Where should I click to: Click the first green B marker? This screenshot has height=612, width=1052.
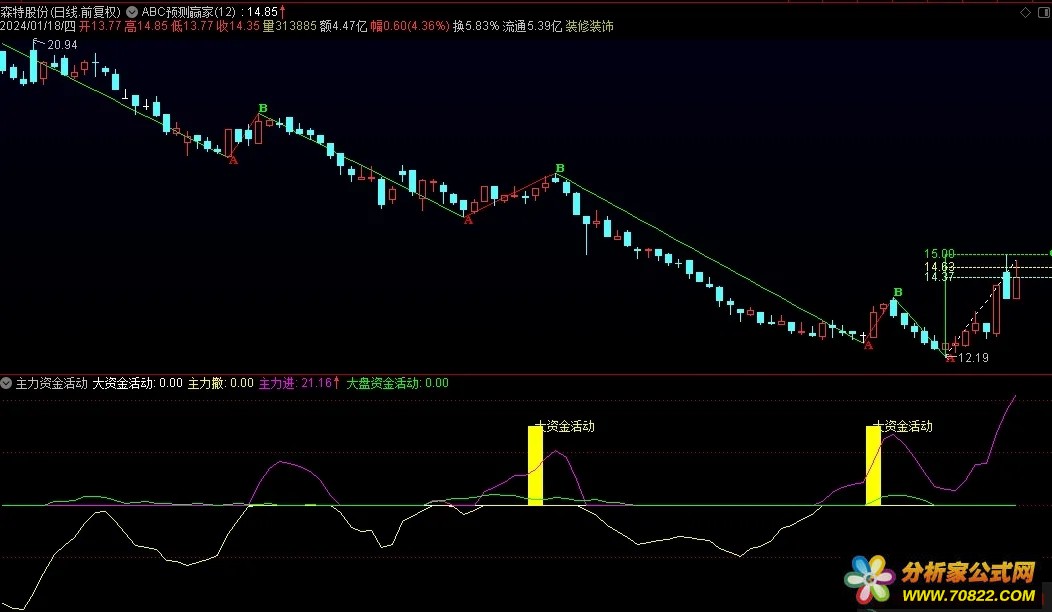click(x=263, y=108)
